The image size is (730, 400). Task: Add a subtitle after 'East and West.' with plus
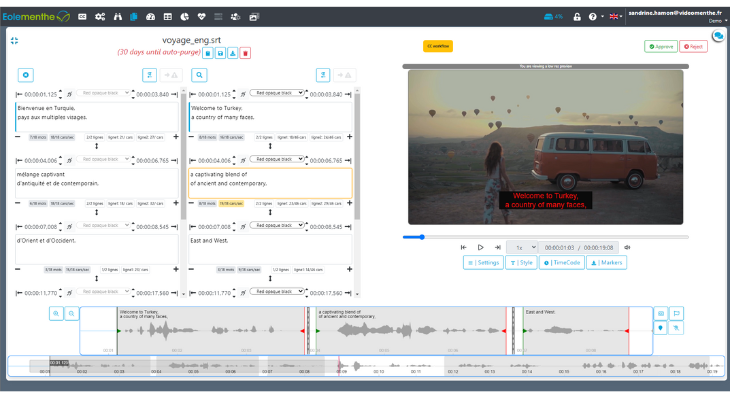(349, 269)
